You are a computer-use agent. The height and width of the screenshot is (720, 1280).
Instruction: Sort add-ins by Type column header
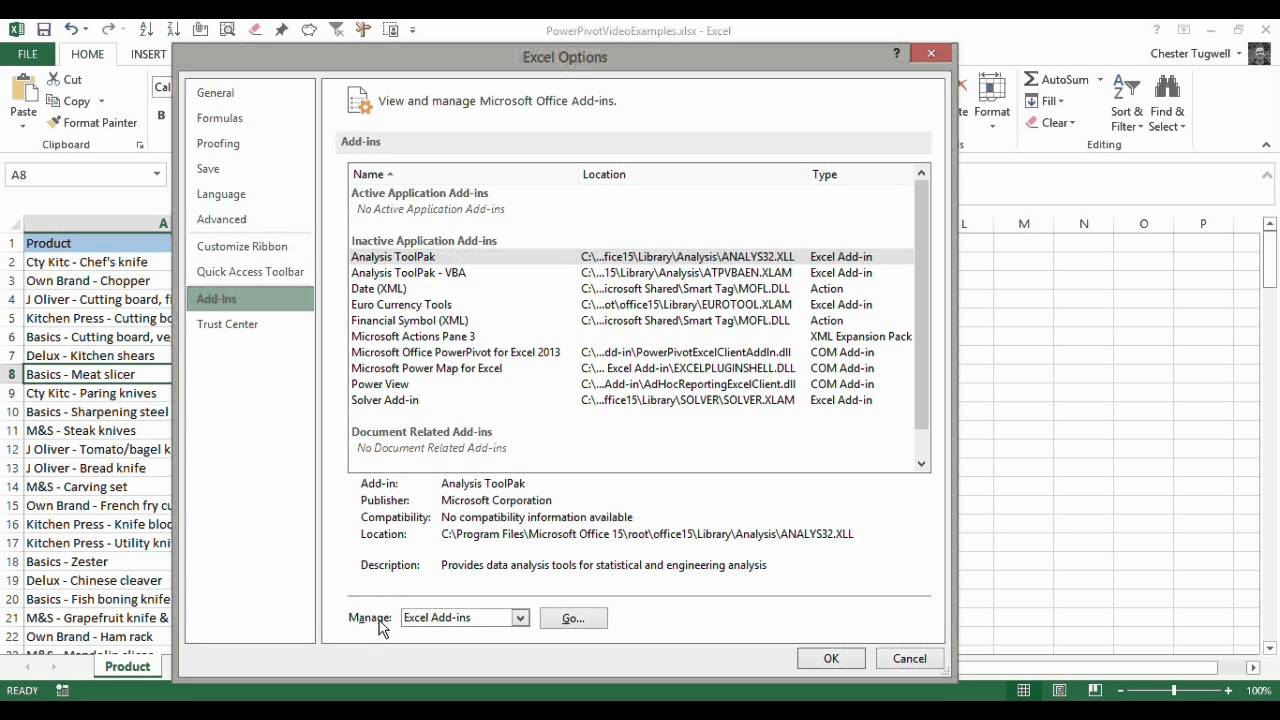click(862, 174)
